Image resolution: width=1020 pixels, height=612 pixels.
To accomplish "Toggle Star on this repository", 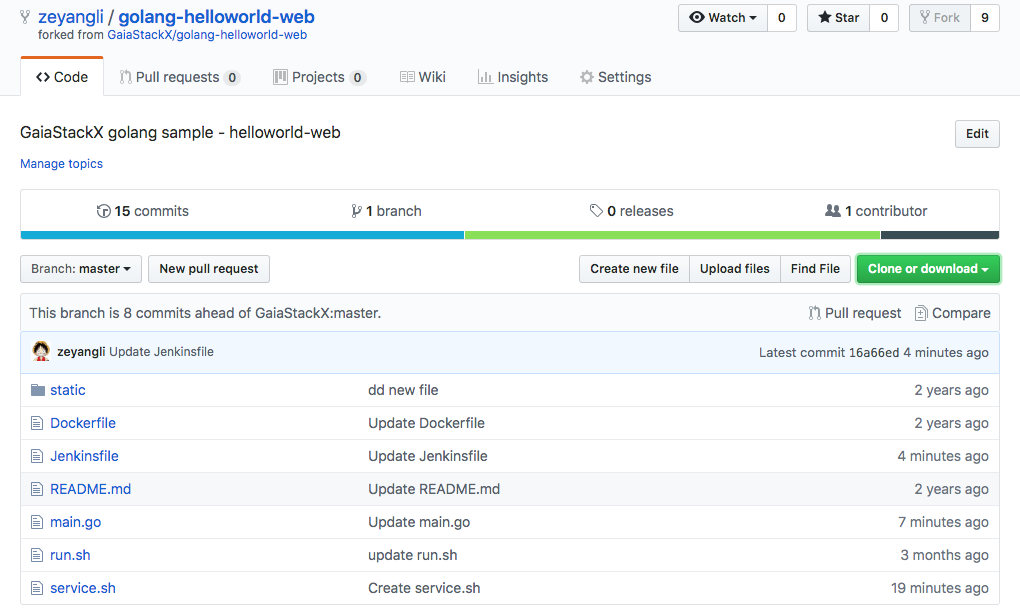I will tap(838, 18).
